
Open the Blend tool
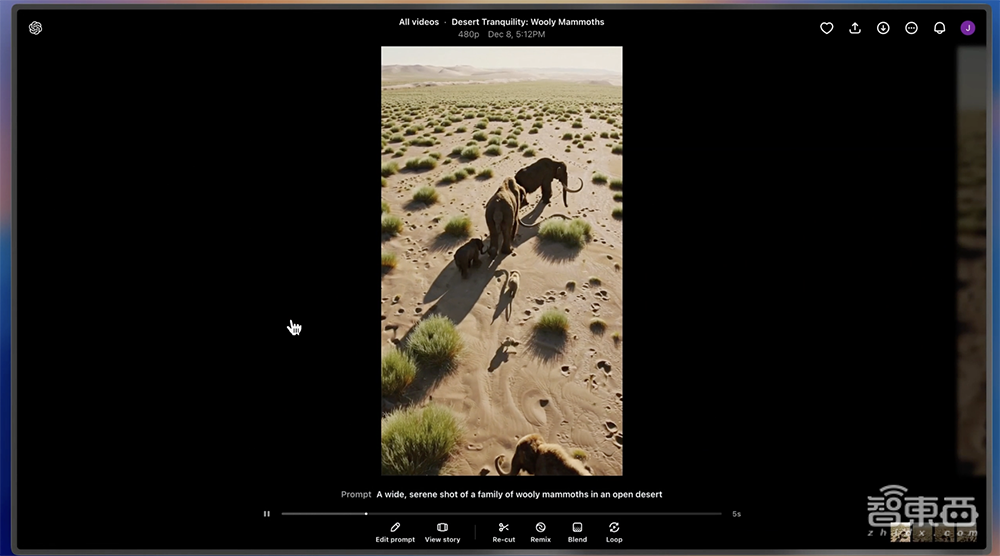[x=577, y=532]
